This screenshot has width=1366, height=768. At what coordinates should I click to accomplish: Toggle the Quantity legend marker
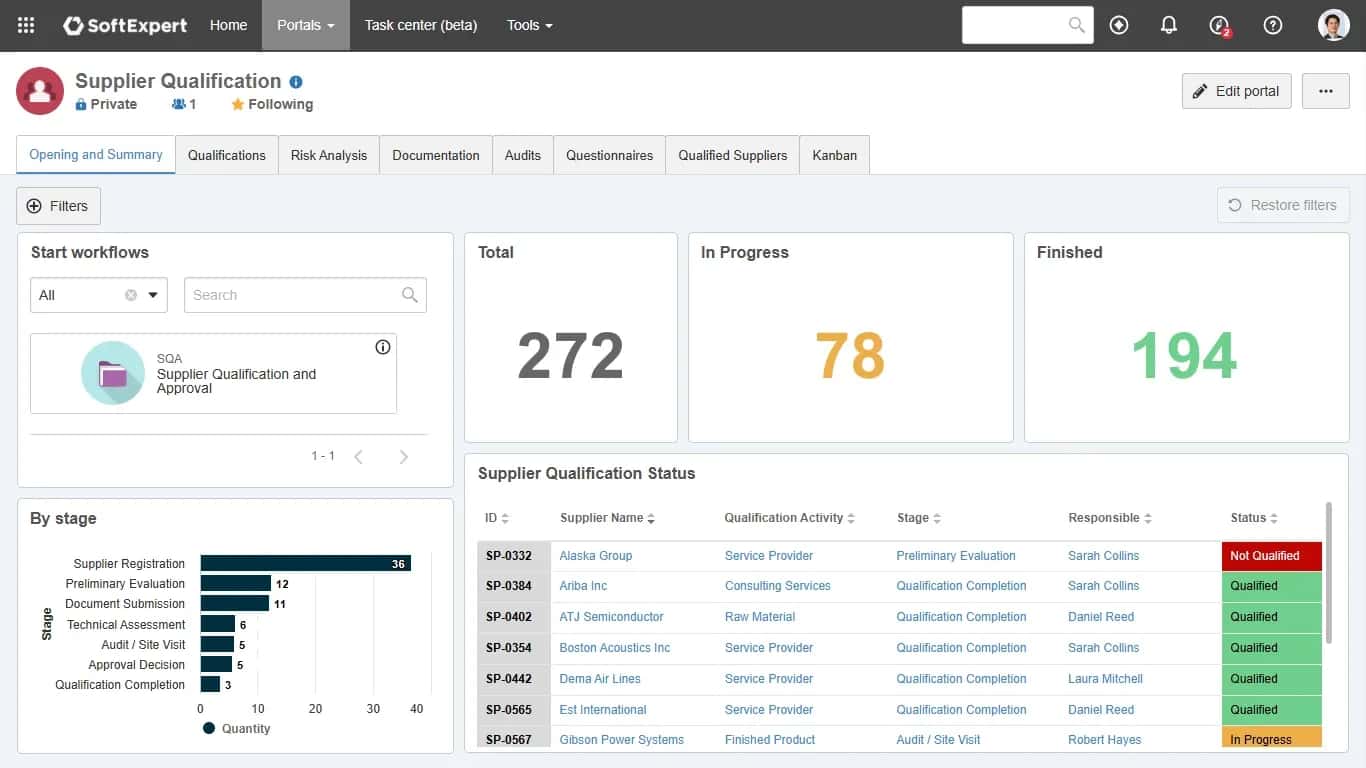click(209, 728)
